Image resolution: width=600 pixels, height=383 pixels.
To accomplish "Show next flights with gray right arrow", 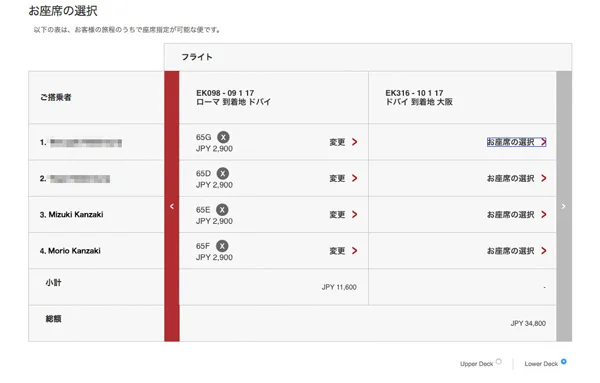I will pyautogui.click(x=564, y=206).
